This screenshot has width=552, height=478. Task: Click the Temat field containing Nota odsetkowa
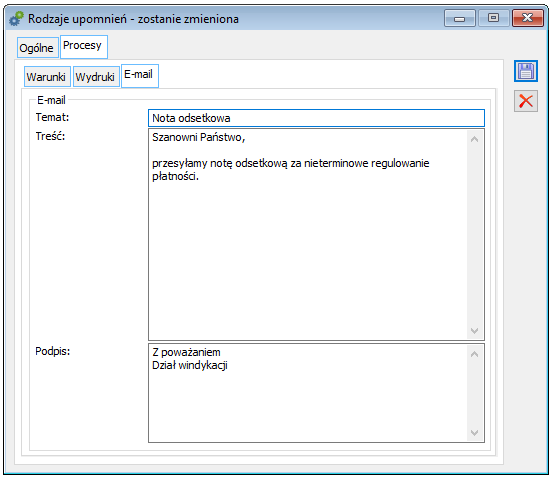point(316,118)
